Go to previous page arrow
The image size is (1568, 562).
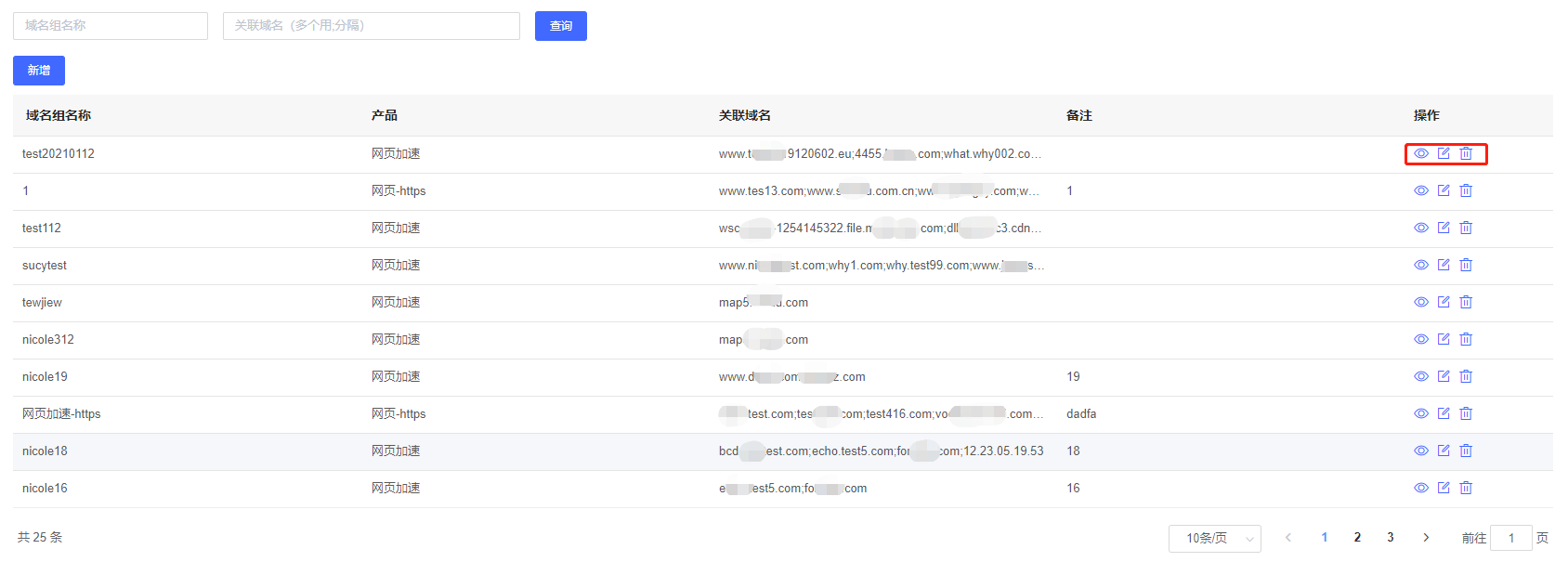point(1288,537)
